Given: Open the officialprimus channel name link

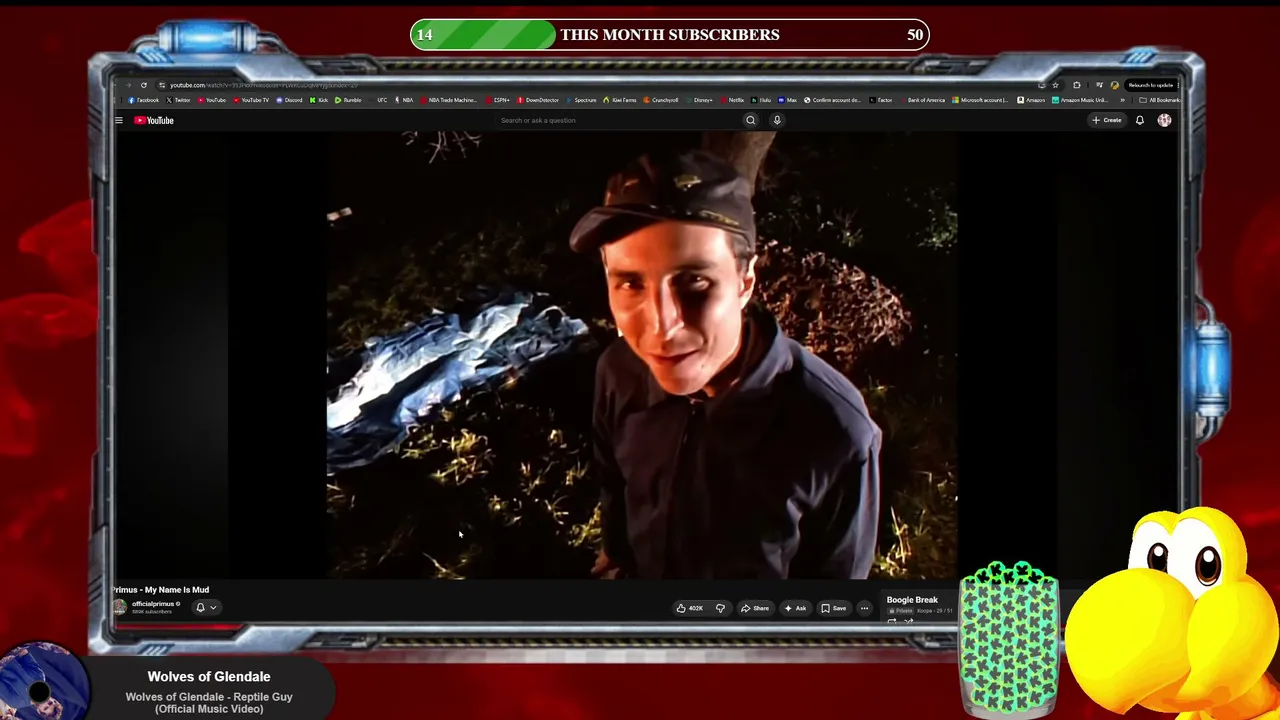Looking at the screenshot, I should (x=153, y=604).
